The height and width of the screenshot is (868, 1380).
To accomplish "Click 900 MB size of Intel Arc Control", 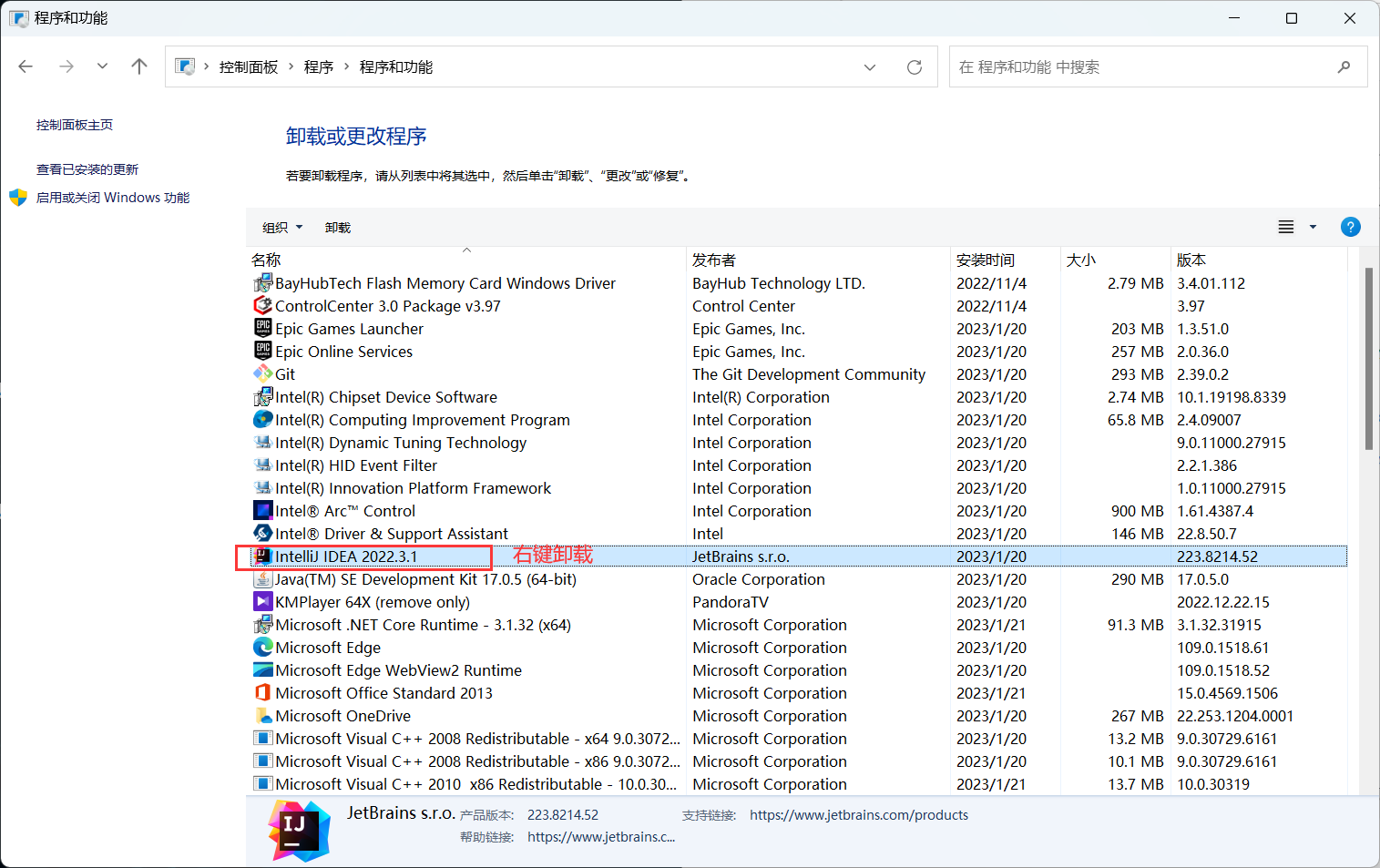I will (1137, 511).
